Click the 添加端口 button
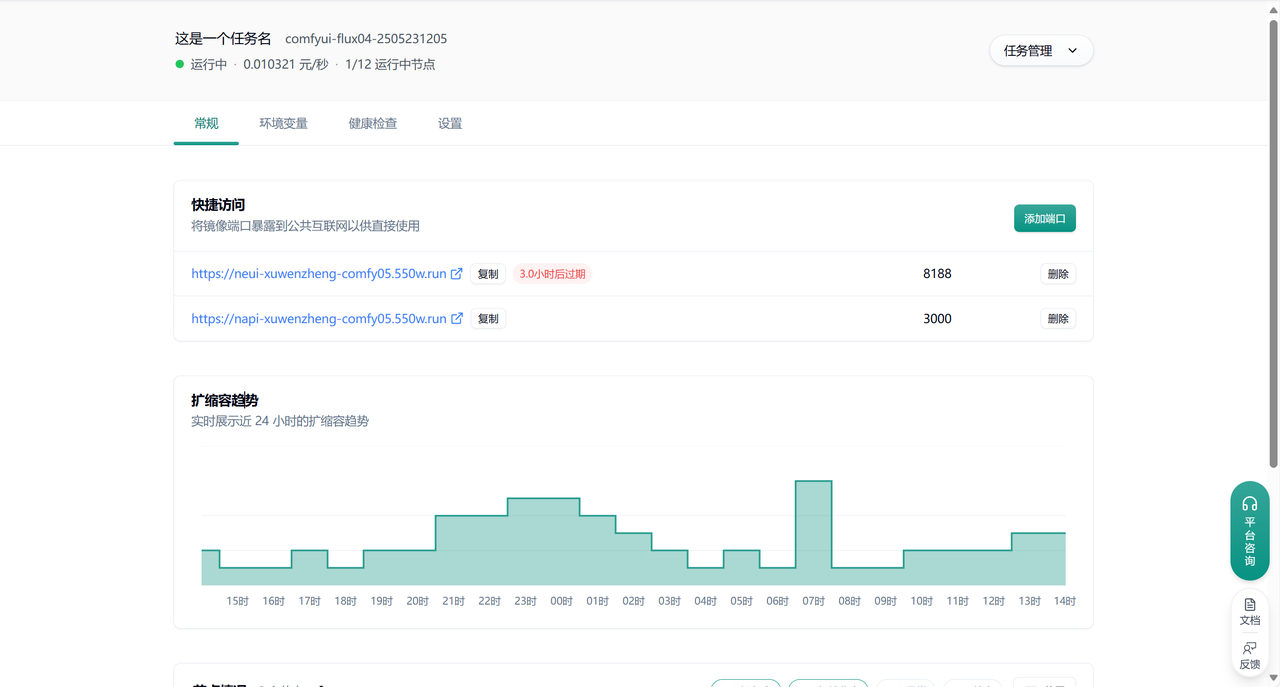The image size is (1280, 687). [1044, 218]
